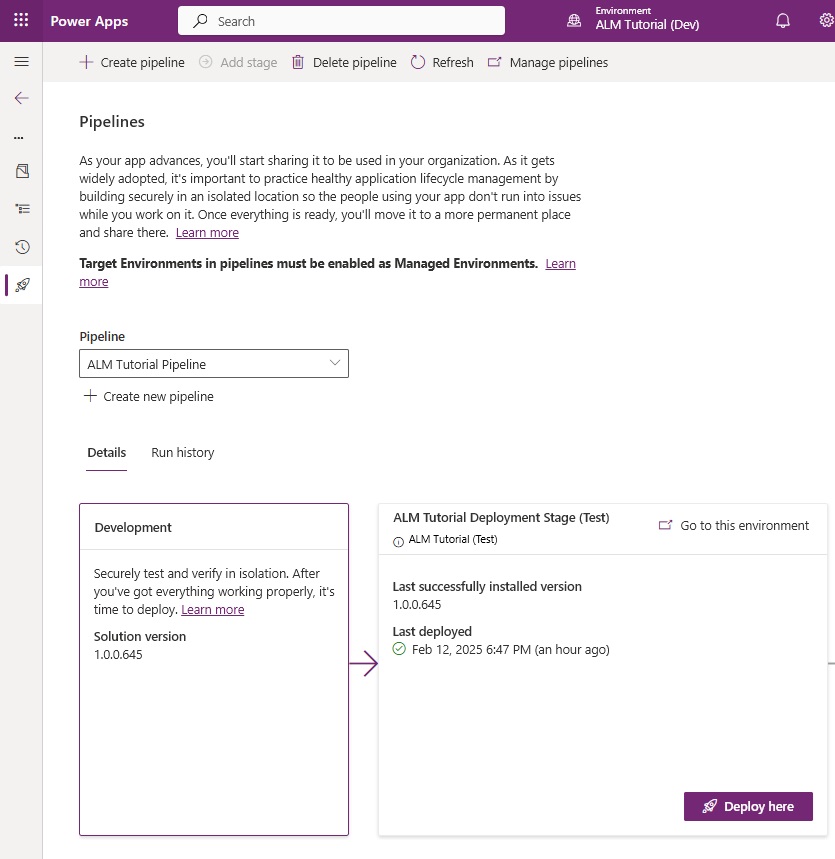Switch to the Run history tab
This screenshot has width=835, height=859.
182,453
